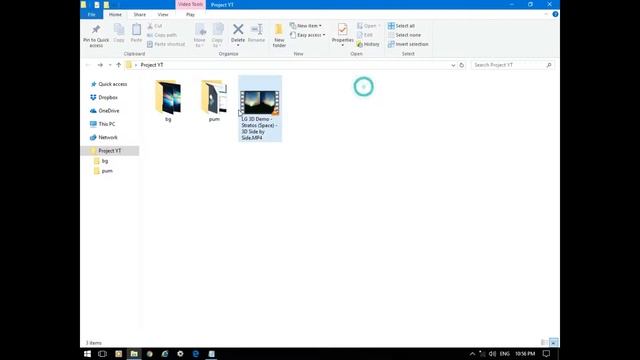Click Paste shortcut command
640x360 pixels.
[x=166, y=44]
